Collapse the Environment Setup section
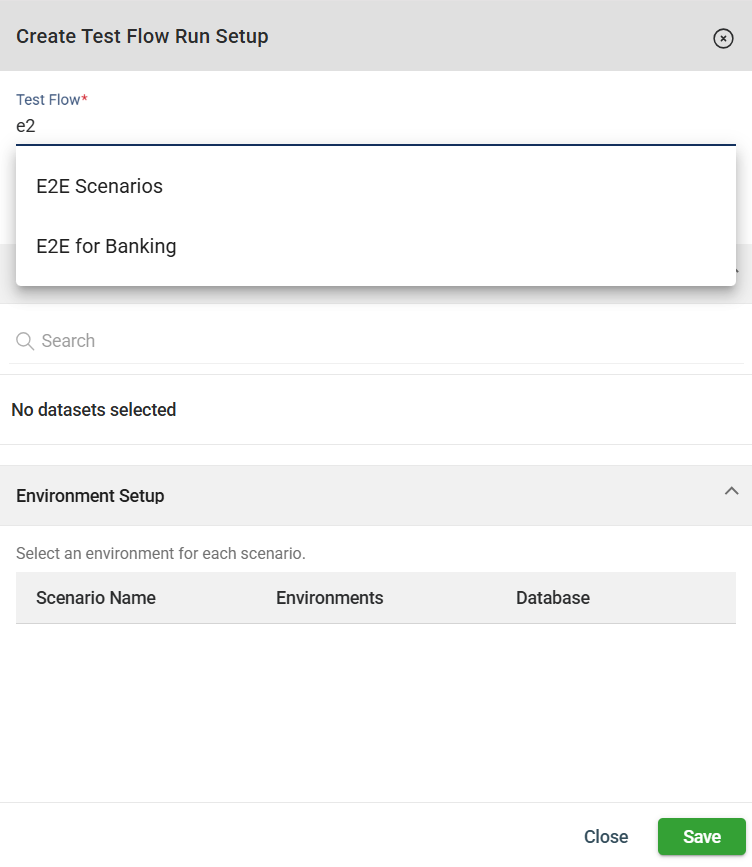Image resolution: width=752 pixels, height=867 pixels. (x=731, y=491)
